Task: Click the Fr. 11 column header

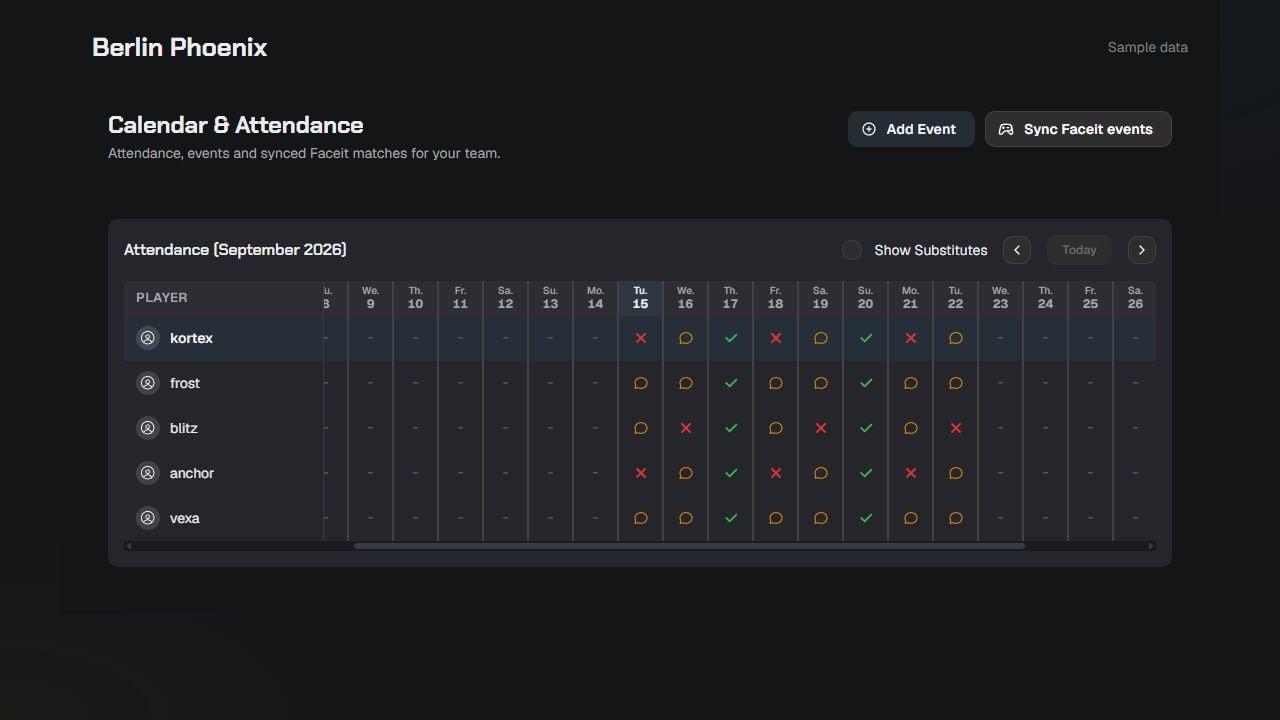Action: click(461, 298)
